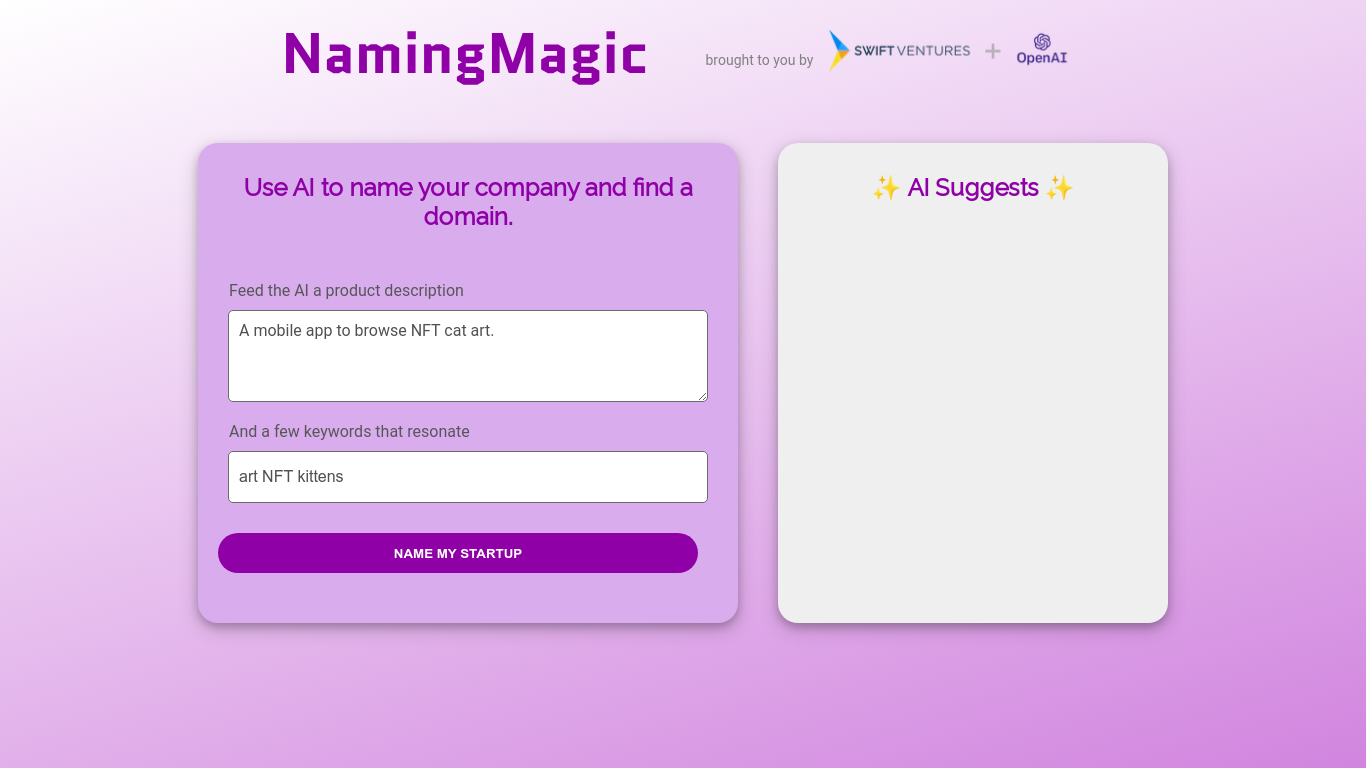Select the Swift Ventures lightning bolt logo
The height and width of the screenshot is (768, 1366).
point(836,50)
